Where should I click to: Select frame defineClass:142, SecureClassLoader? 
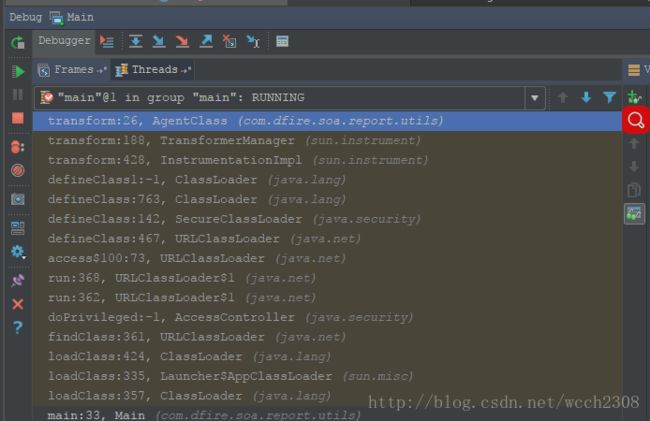327,219
